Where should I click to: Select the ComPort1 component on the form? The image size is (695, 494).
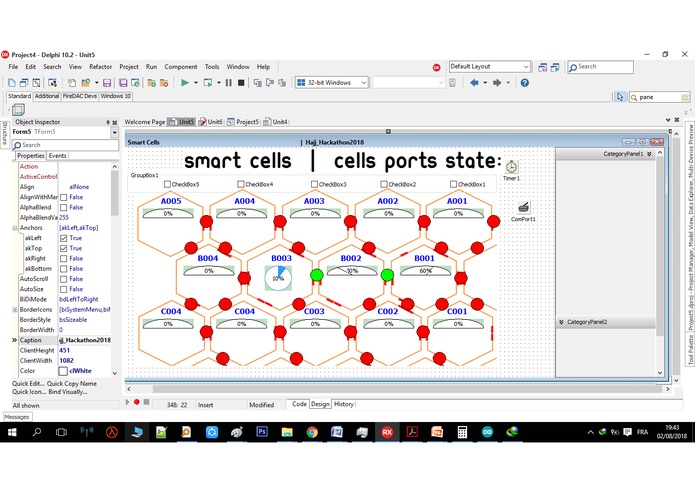(x=523, y=207)
